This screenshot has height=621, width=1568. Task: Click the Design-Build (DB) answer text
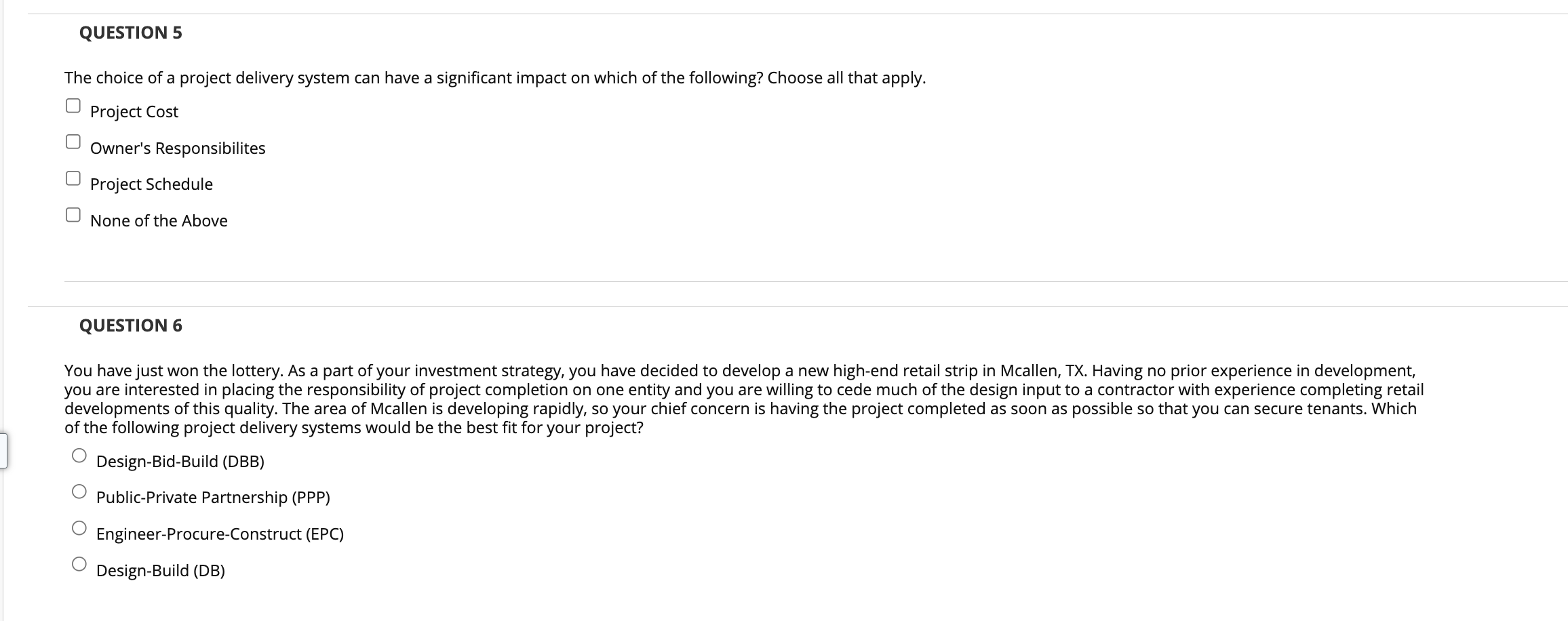pos(161,570)
